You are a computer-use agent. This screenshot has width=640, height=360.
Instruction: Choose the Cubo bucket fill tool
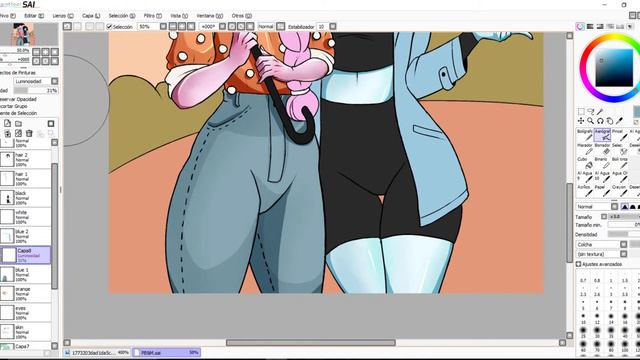(584, 162)
